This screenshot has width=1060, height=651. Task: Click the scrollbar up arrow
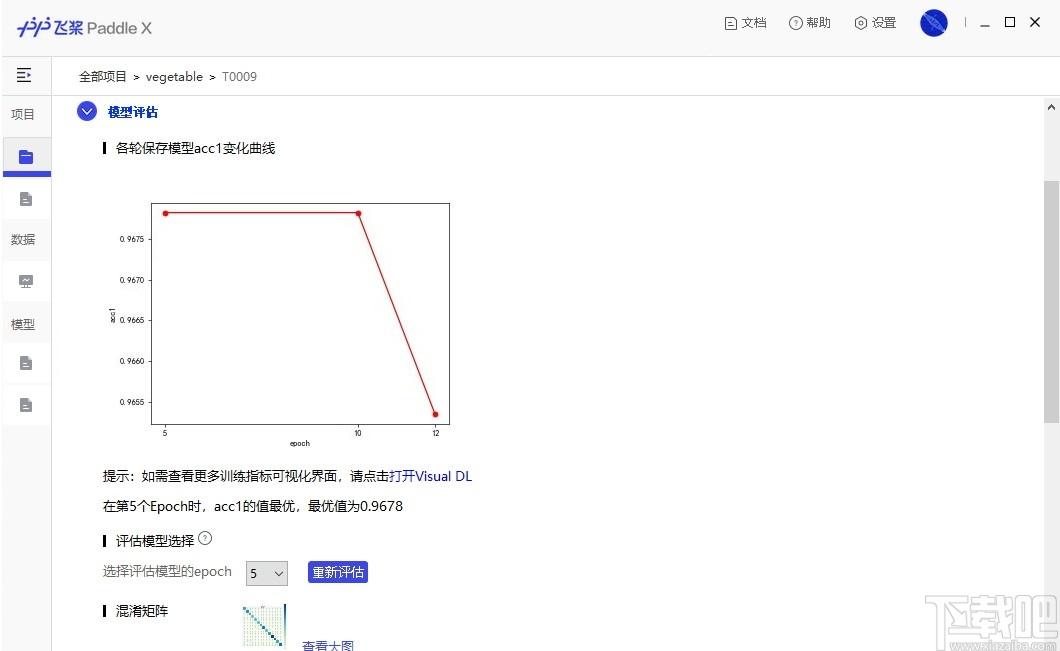click(x=1051, y=107)
